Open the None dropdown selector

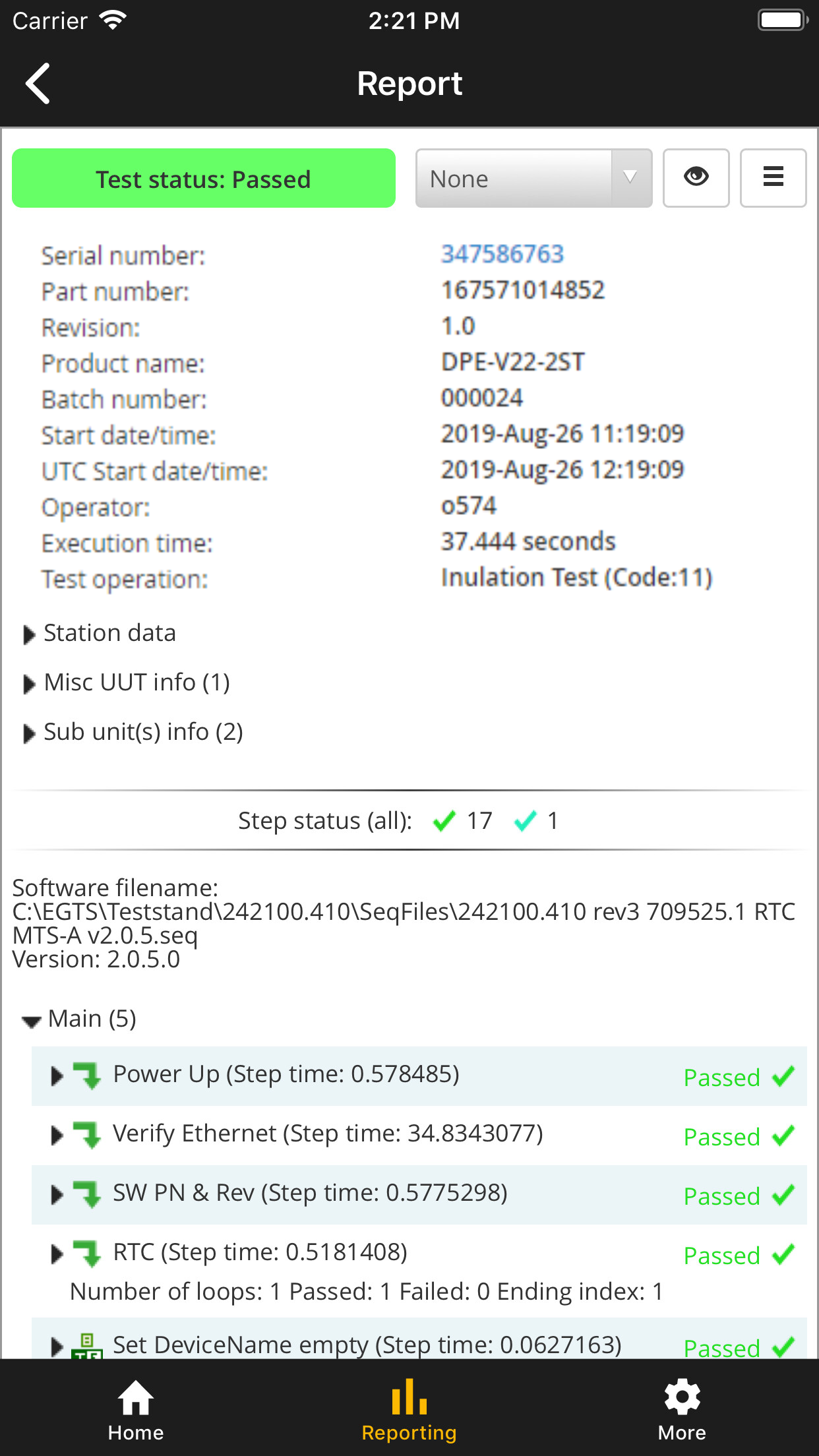pos(533,179)
